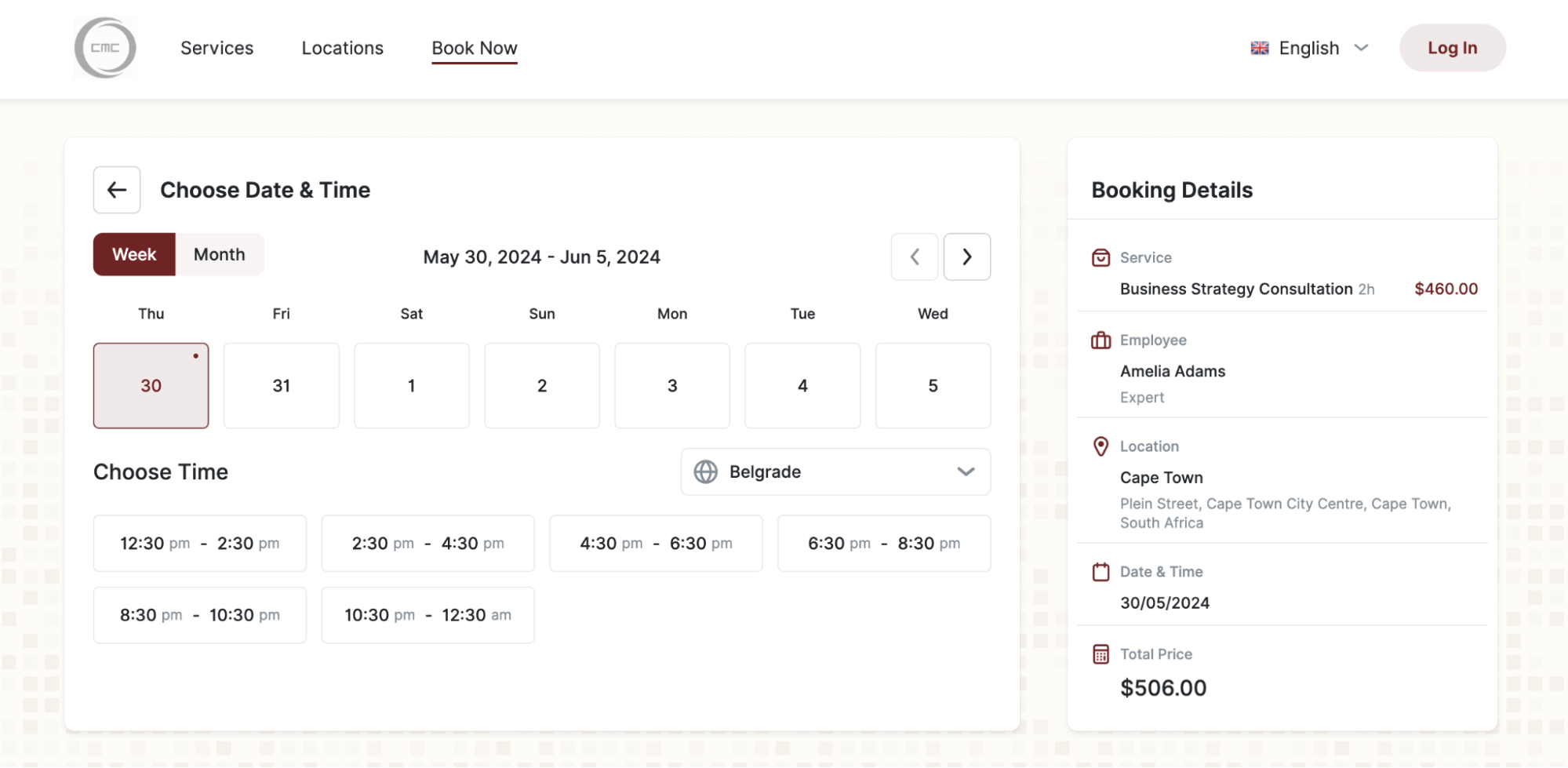Go to the next week
The image size is (1568, 768).
(967, 257)
